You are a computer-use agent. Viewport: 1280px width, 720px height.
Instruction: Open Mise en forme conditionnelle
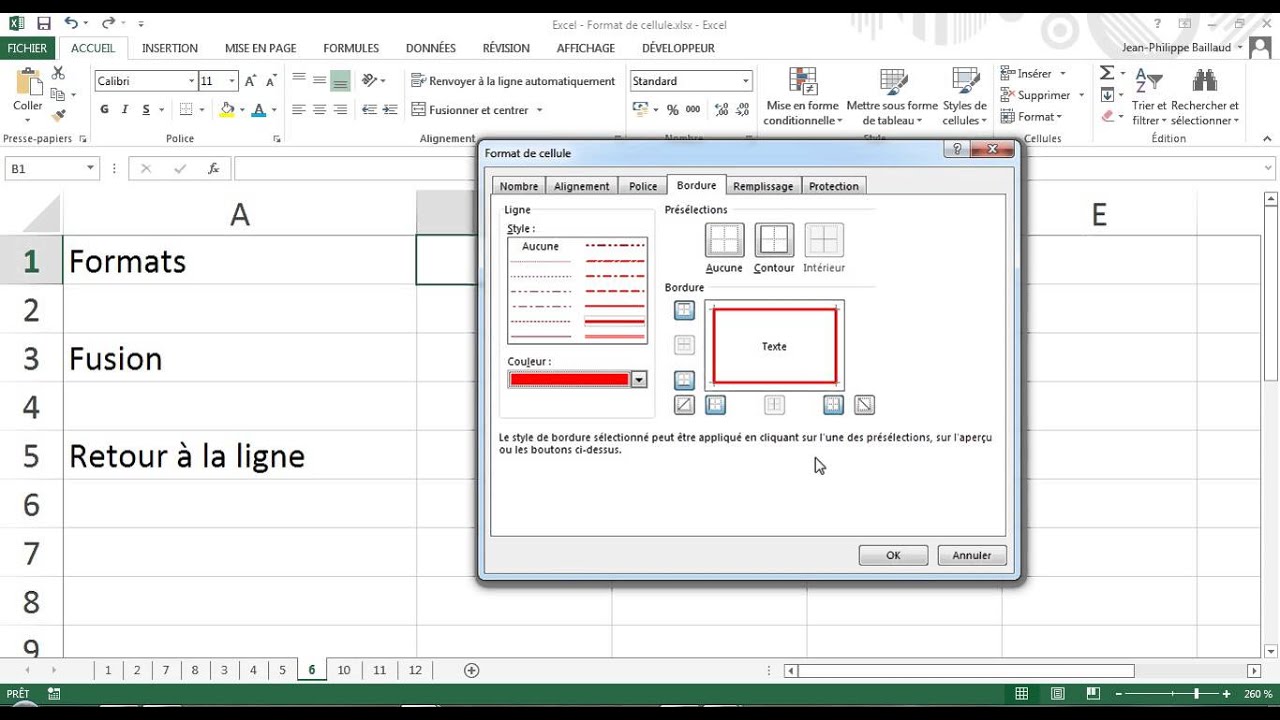[802, 97]
